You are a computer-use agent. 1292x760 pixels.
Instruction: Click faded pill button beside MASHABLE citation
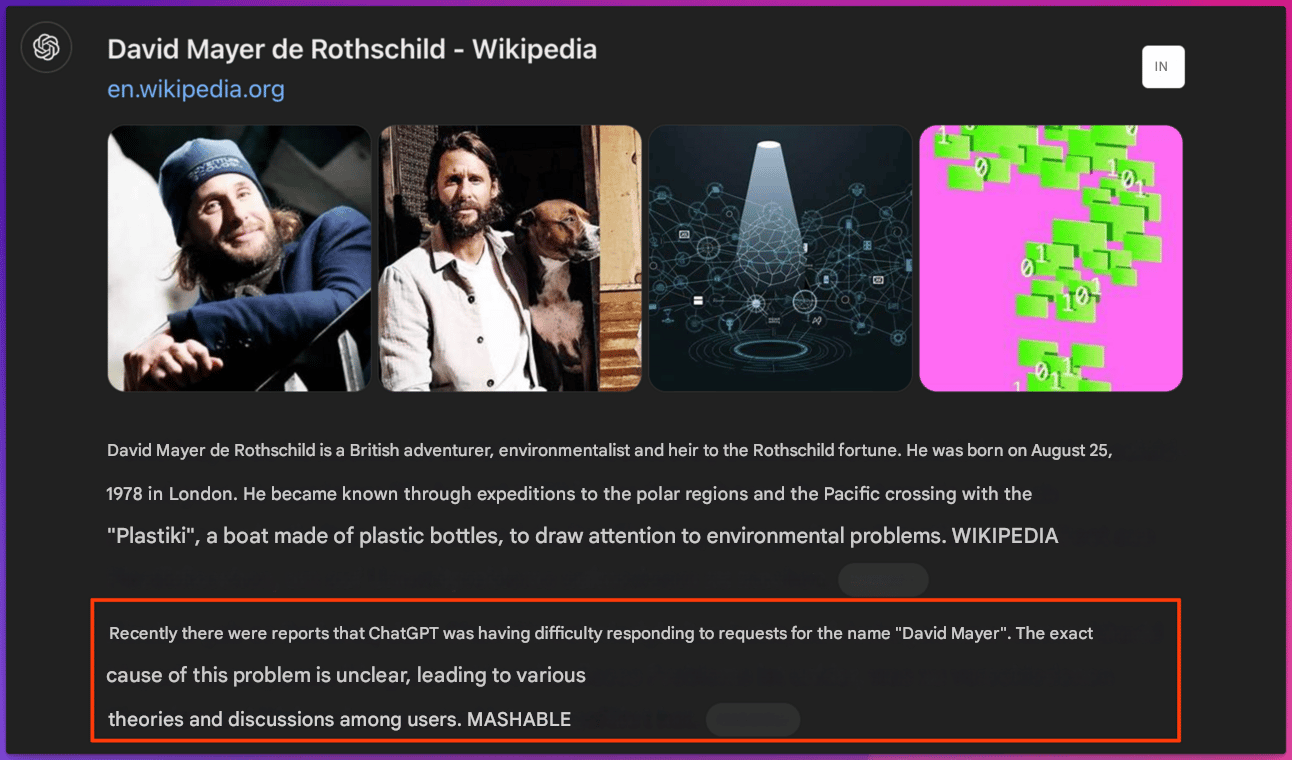click(x=753, y=720)
